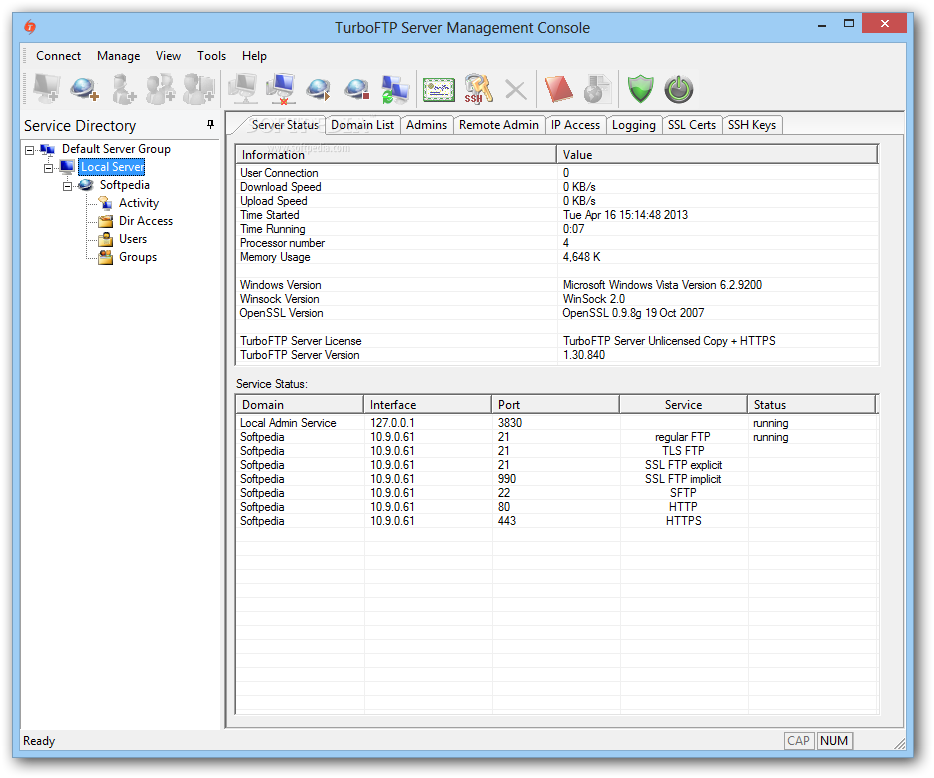Image resolution: width=934 pixels, height=778 pixels.
Task: Click the add domain globe icon
Action: tap(83, 90)
